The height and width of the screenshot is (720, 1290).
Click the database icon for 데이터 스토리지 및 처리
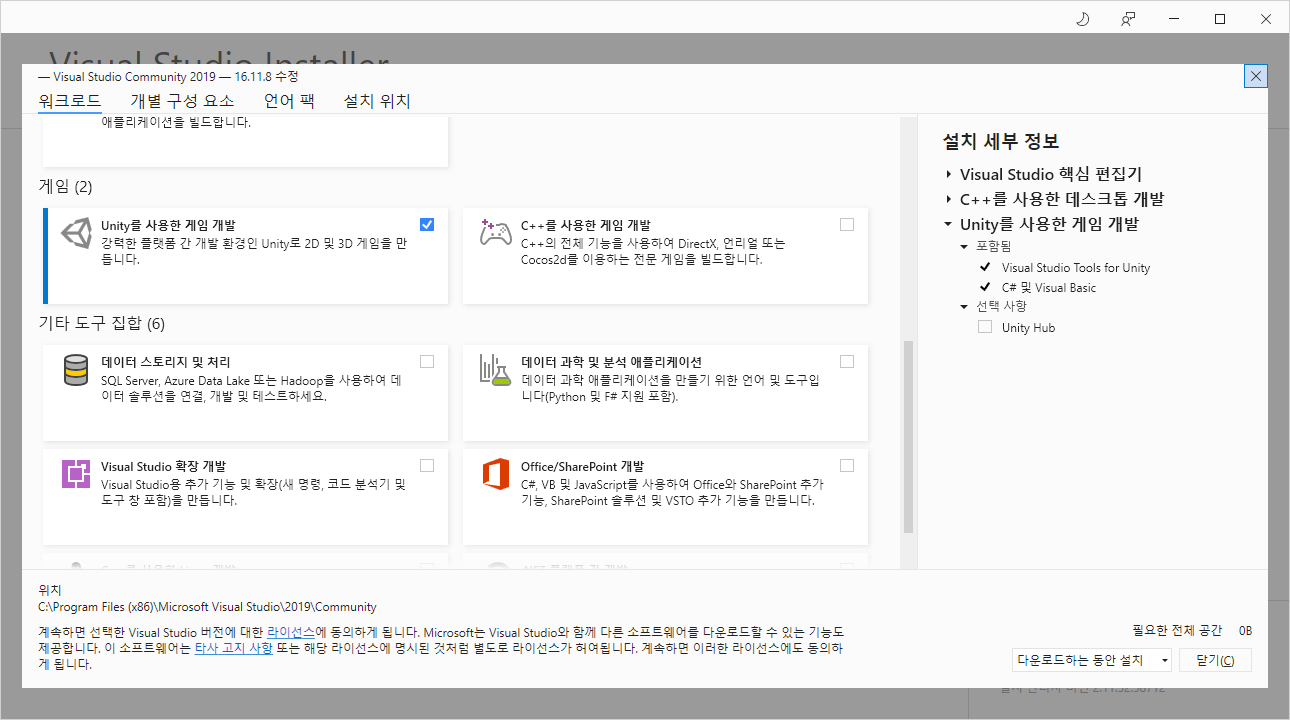(x=76, y=370)
